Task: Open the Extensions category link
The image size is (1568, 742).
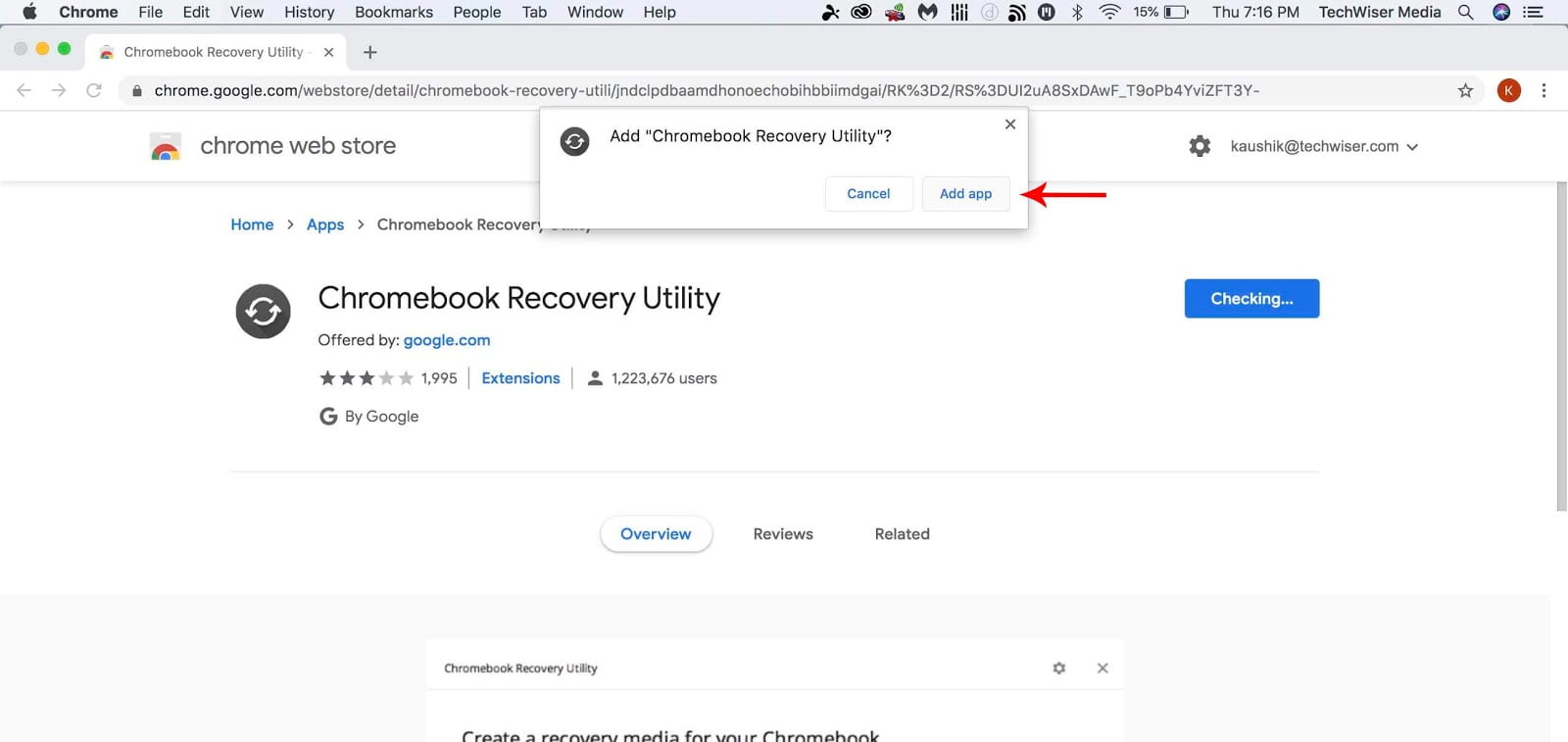Action: (x=520, y=378)
